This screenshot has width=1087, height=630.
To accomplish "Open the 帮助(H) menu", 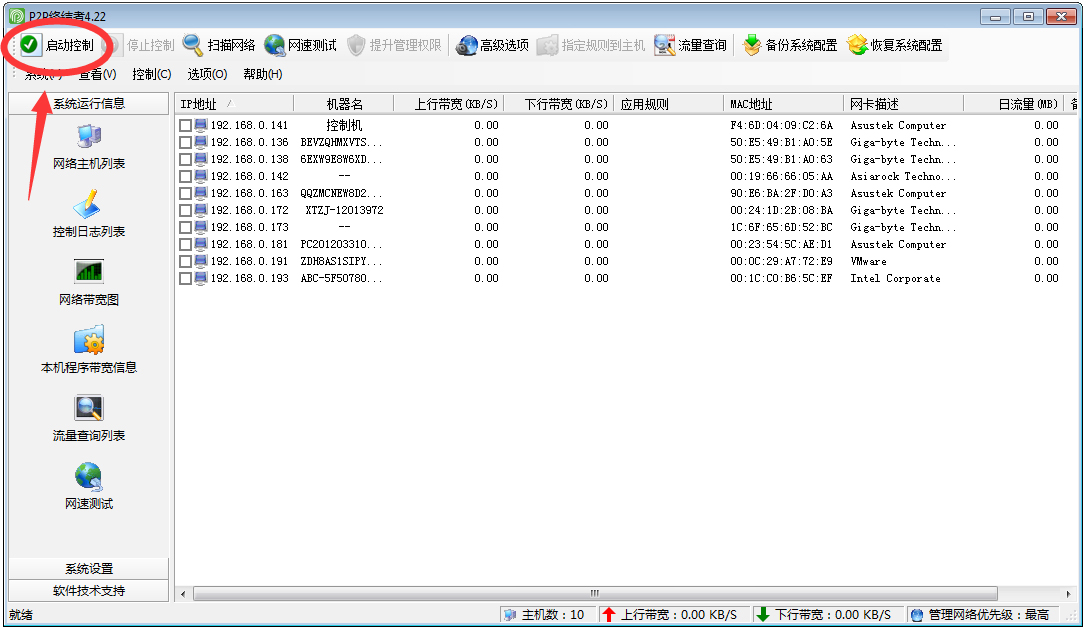I will coord(261,73).
